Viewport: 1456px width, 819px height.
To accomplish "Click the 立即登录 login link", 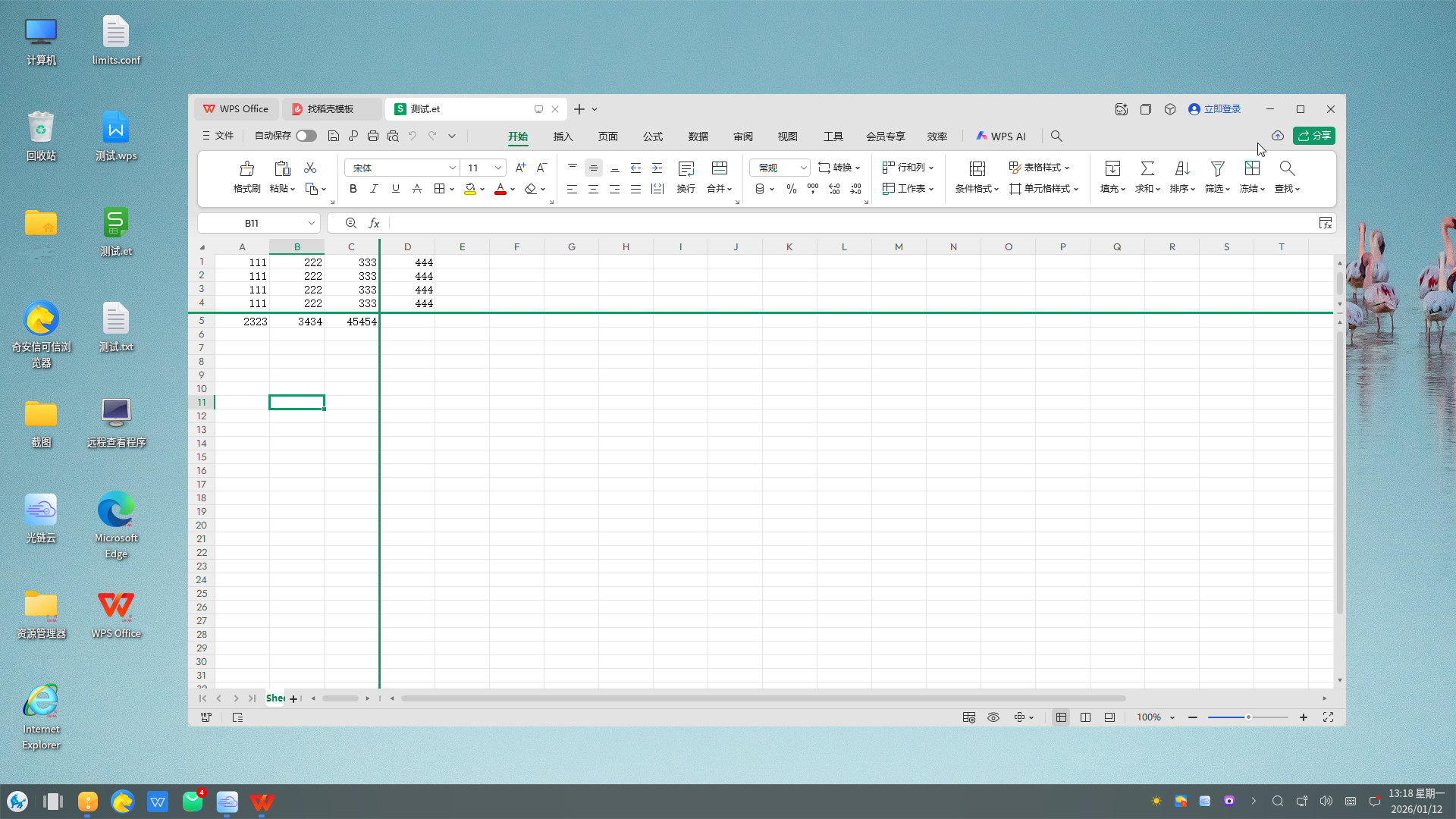I will [1222, 109].
